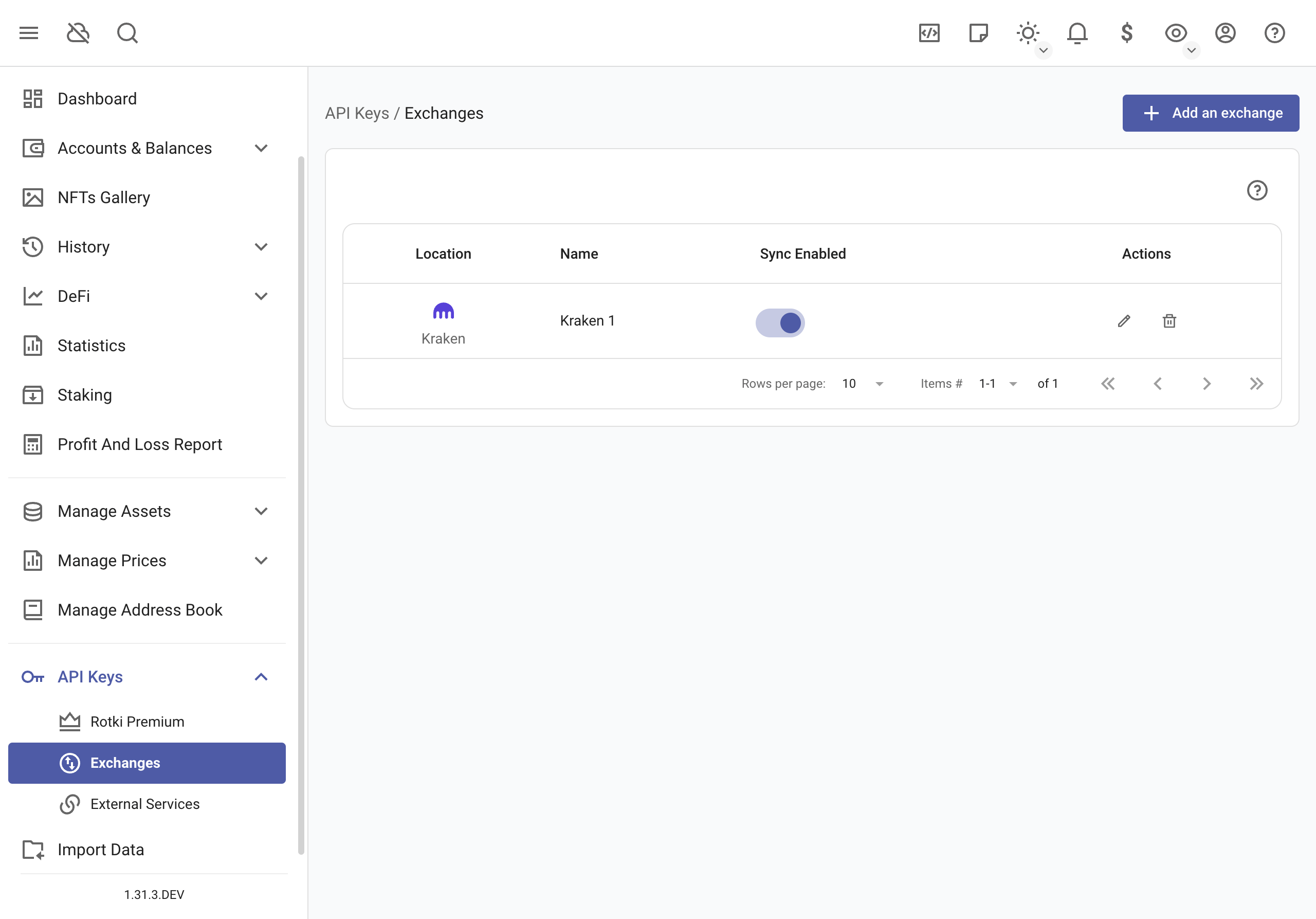Expand DeFi menu section
Viewport: 1316px width, 919px height.
point(261,296)
